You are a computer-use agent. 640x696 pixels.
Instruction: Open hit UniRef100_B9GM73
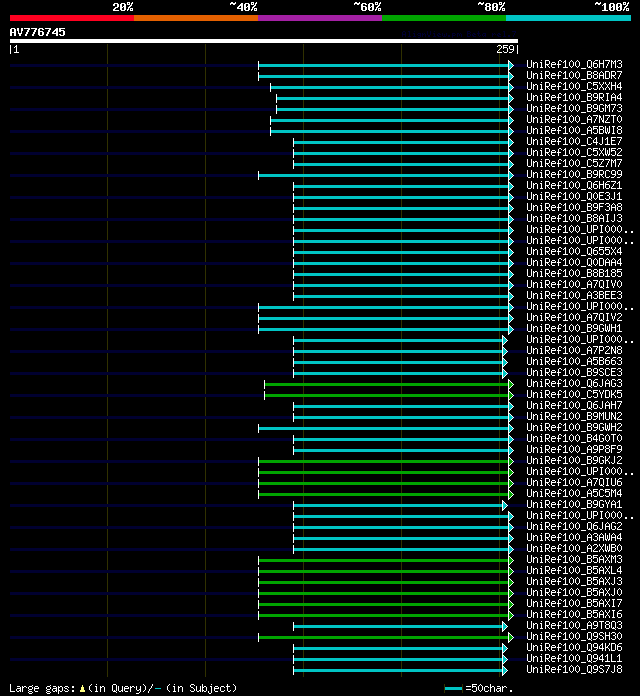[574, 109]
